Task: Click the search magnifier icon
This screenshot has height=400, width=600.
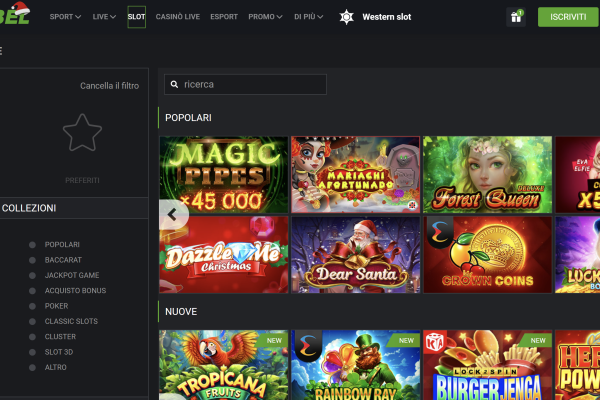Action: [x=174, y=84]
